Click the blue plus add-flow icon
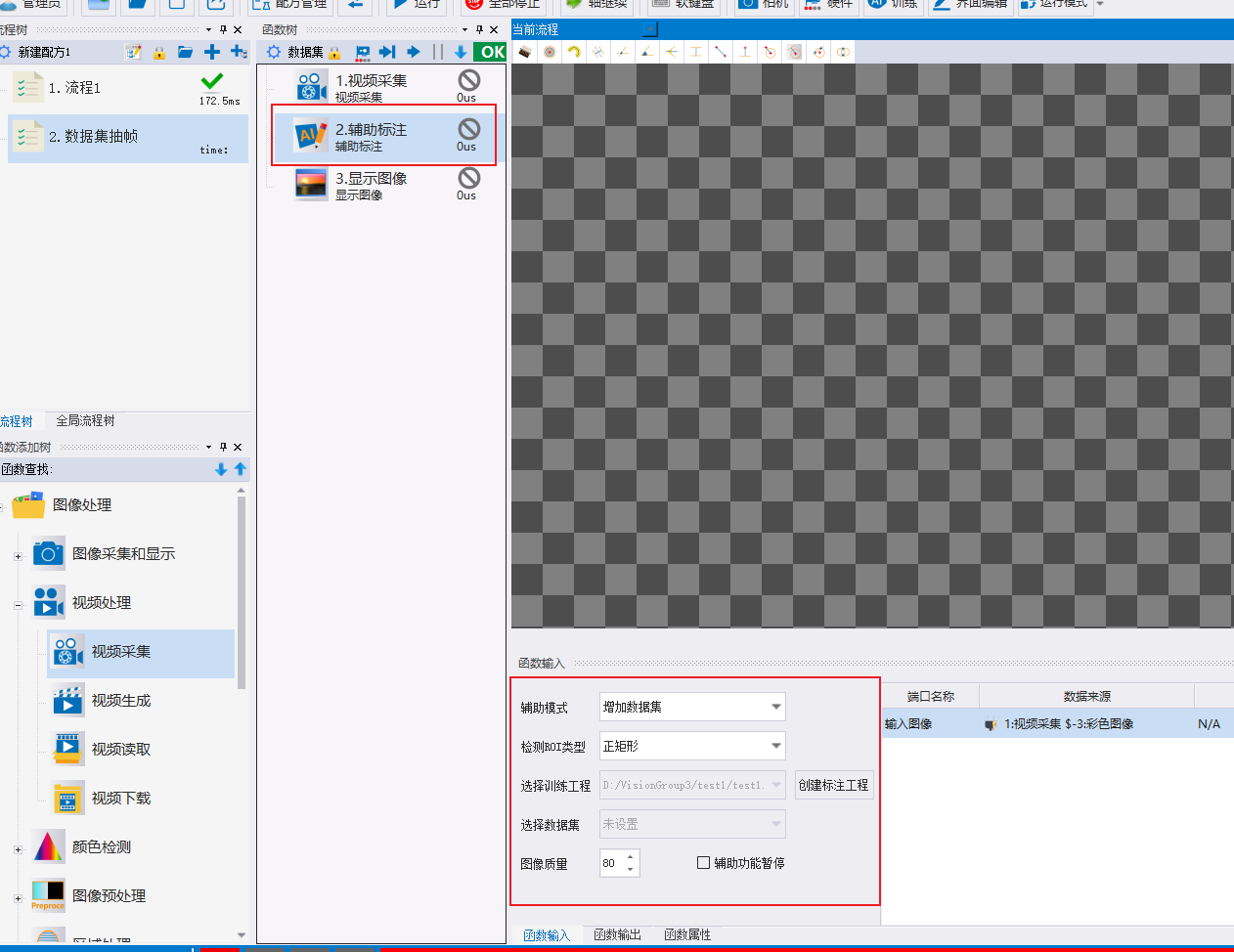 [x=212, y=52]
